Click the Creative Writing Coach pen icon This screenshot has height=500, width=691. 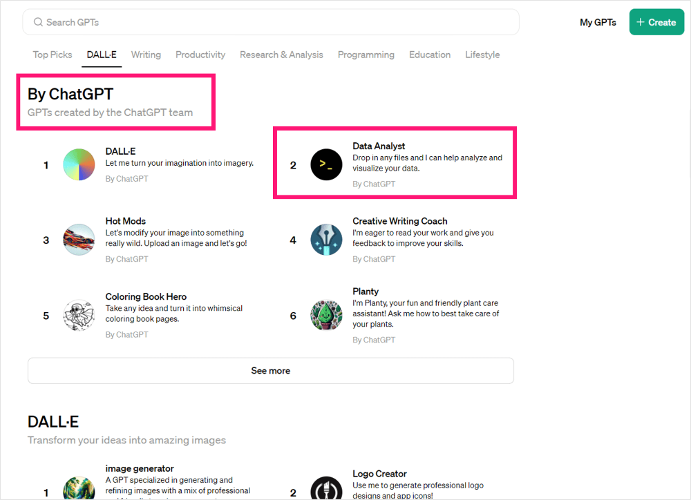[326, 240]
